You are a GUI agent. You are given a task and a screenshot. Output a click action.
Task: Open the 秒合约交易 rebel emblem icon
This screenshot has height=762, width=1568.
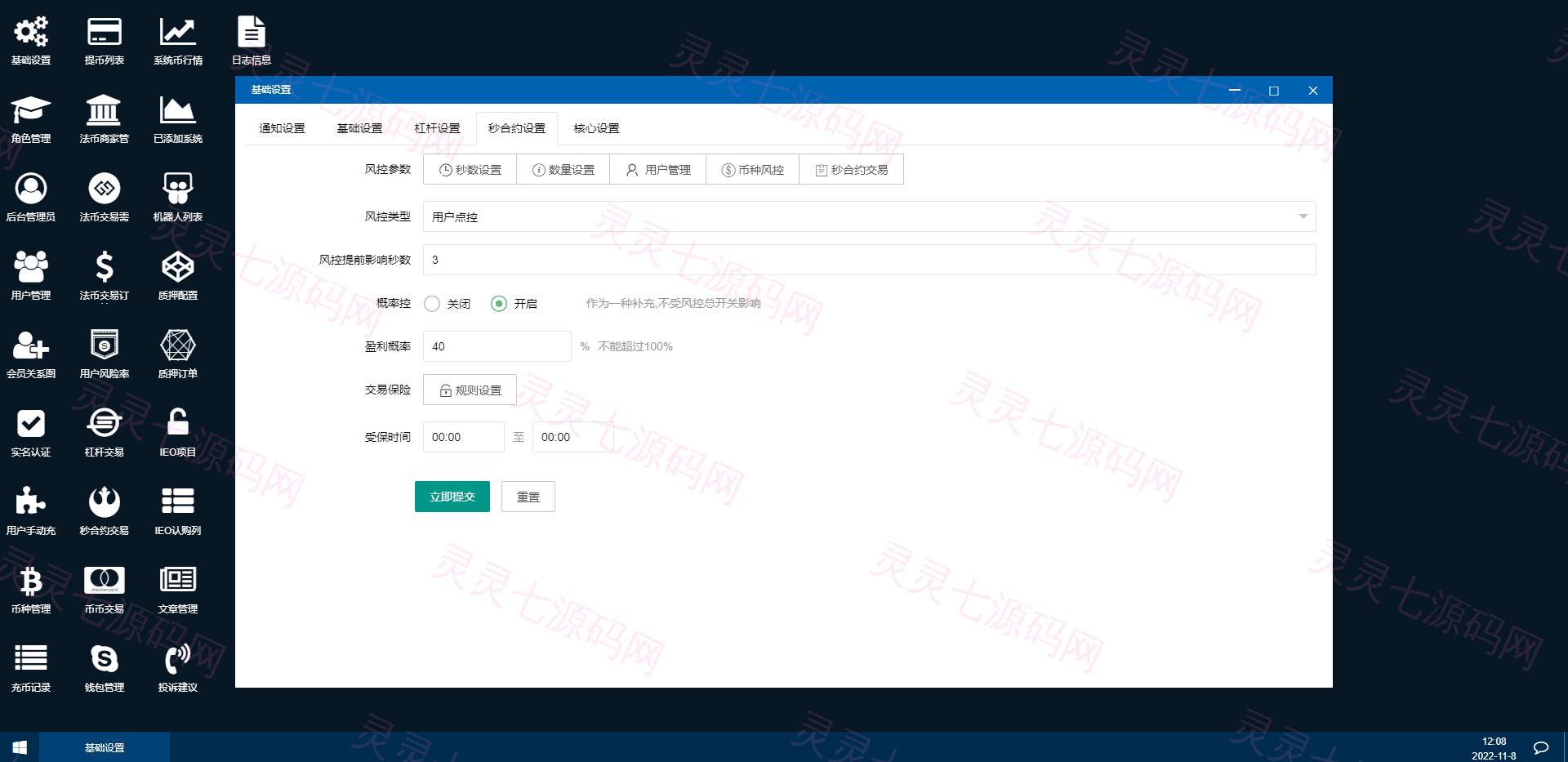[x=105, y=502]
